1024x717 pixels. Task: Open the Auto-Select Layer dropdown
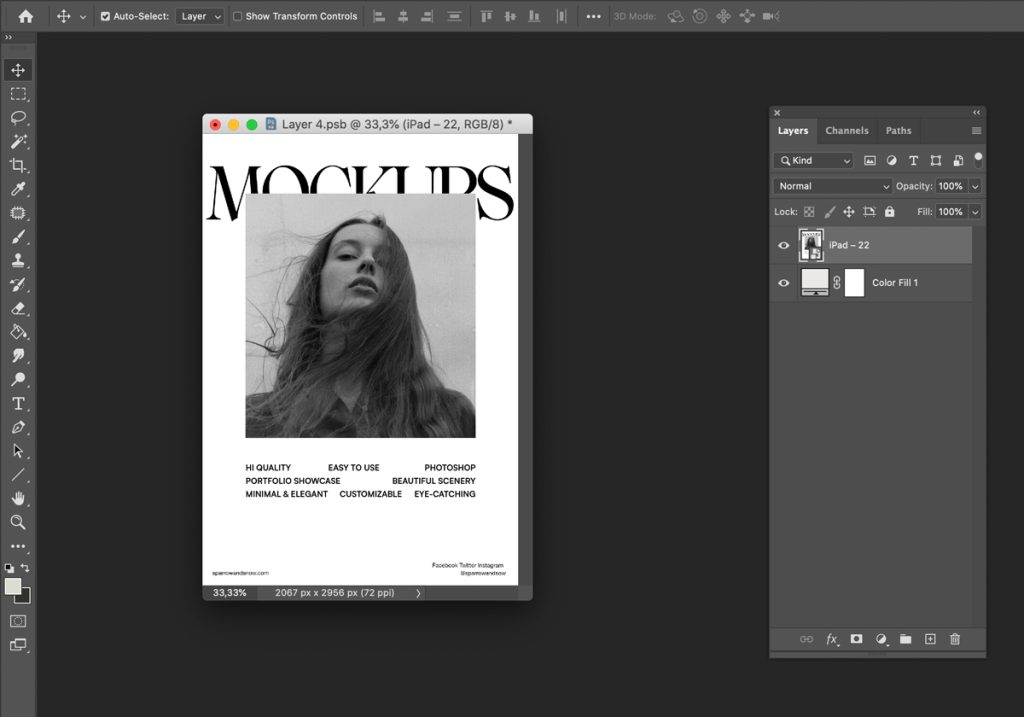coord(200,16)
